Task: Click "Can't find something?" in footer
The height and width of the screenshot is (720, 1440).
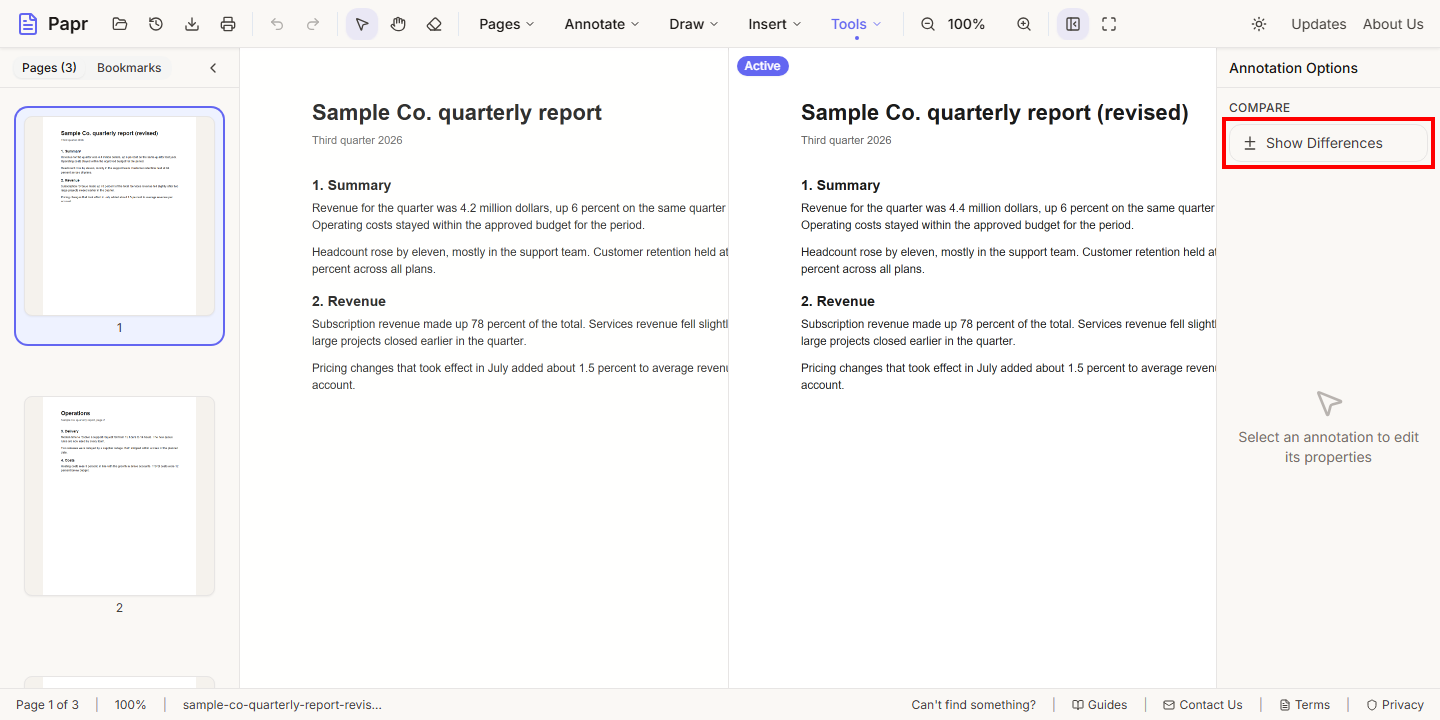Action: (973, 705)
